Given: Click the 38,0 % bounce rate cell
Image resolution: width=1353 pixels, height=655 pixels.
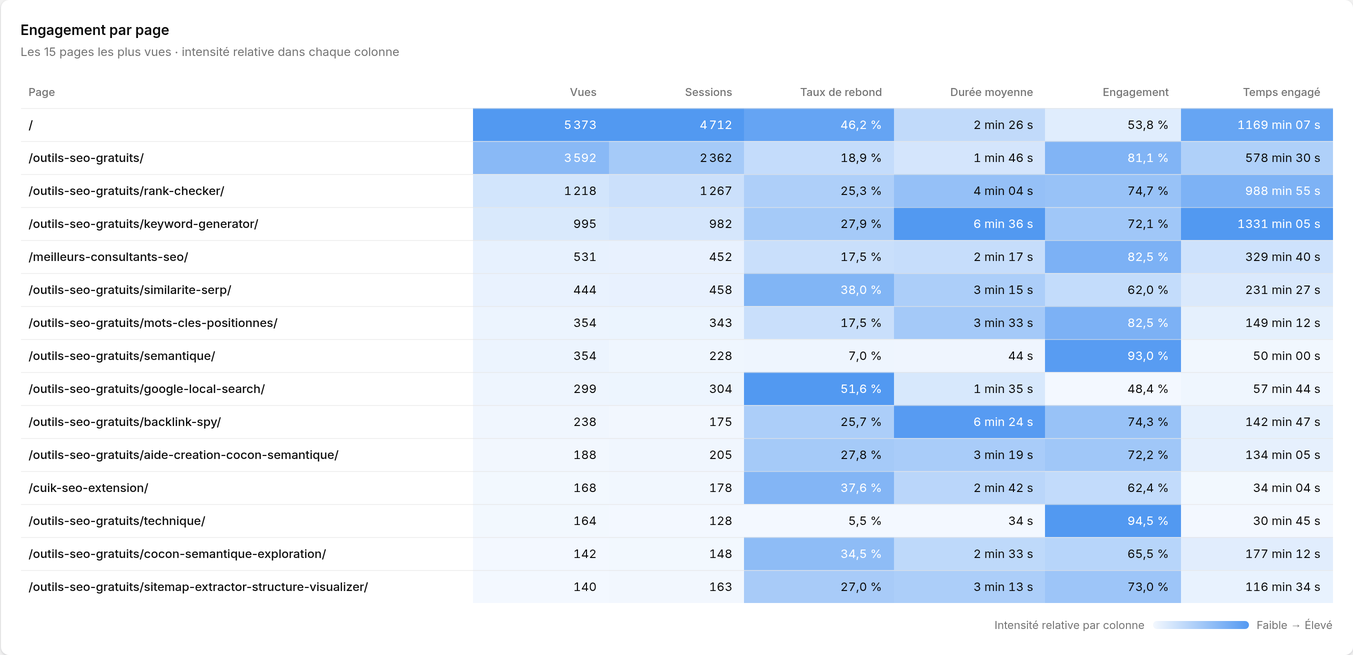Looking at the screenshot, I should (x=819, y=290).
